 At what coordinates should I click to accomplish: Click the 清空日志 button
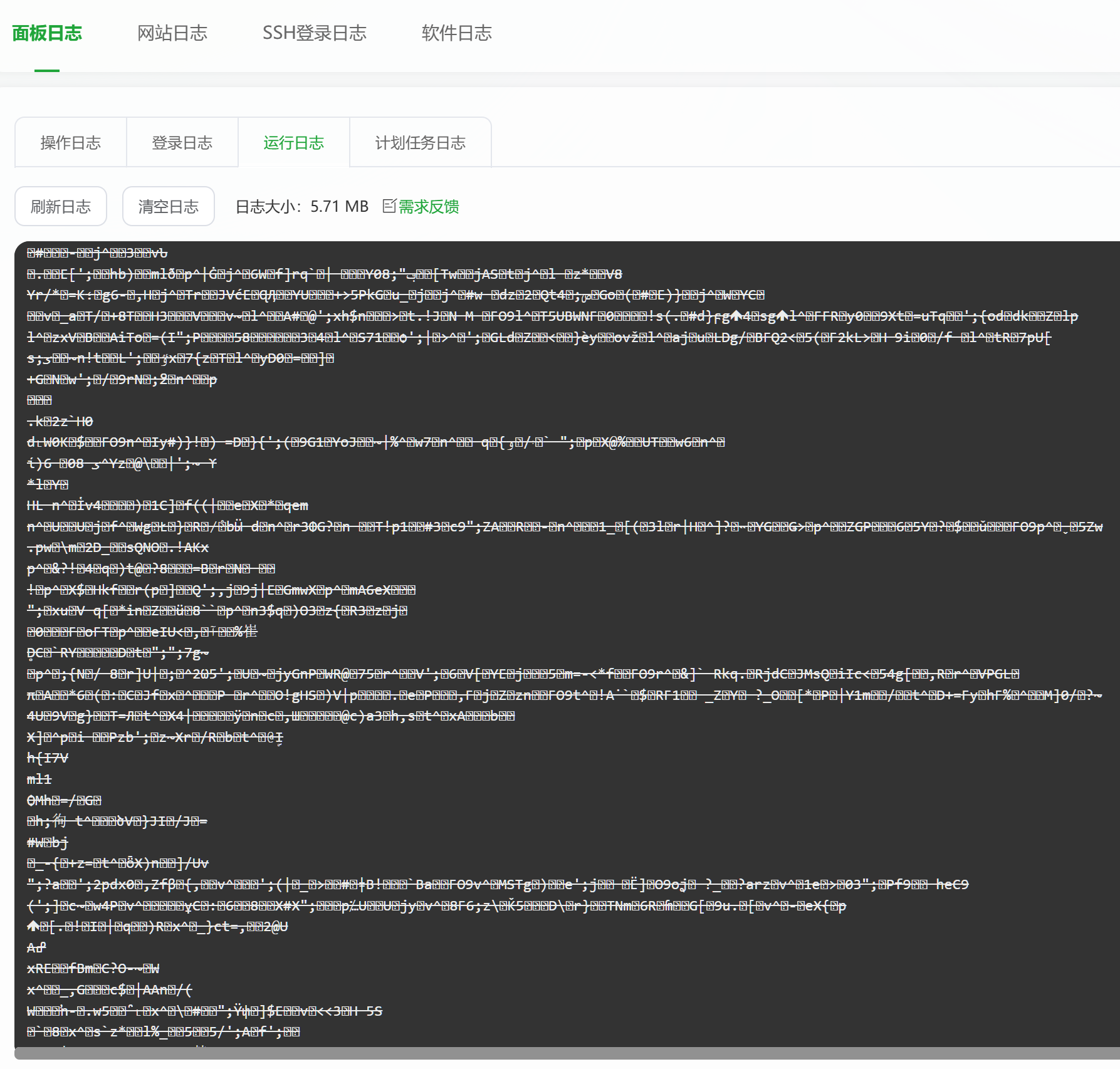point(168,206)
